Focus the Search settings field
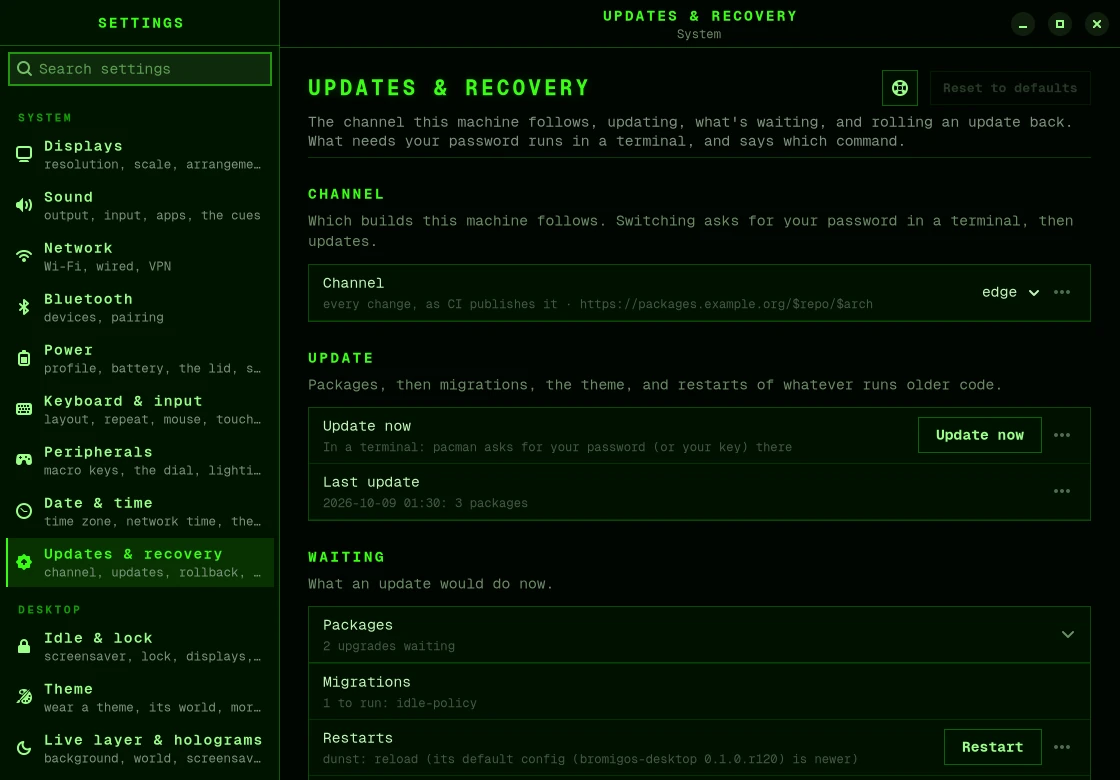 pyautogui.click(x=140, y=69)
